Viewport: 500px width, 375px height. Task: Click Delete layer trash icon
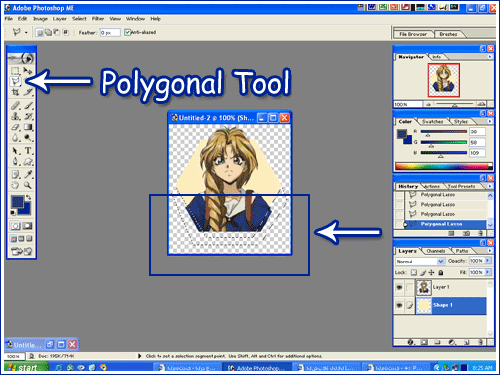tap(480, 342)
